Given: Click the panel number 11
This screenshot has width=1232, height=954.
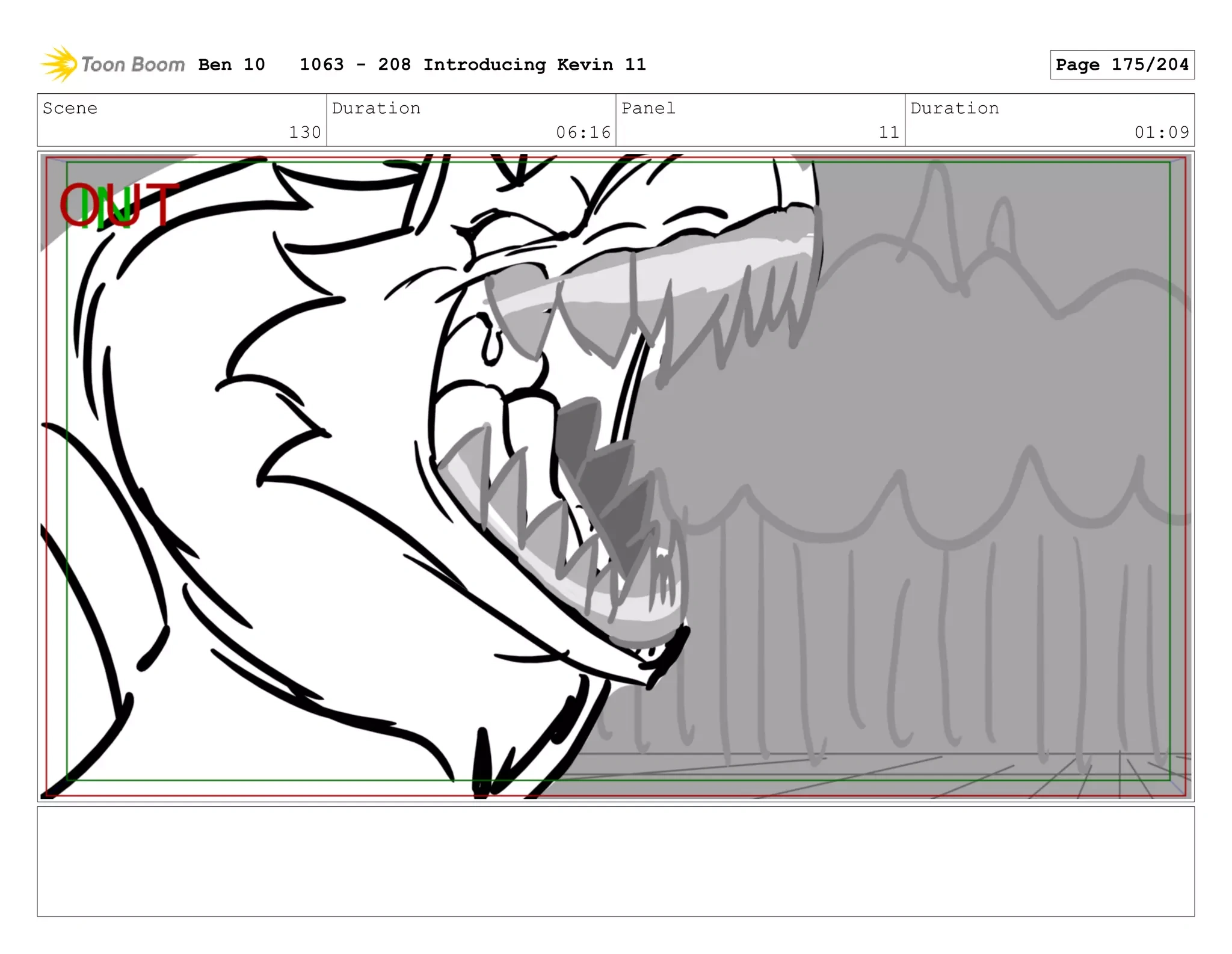Looking at the screenshot, I should coord(889,132).
